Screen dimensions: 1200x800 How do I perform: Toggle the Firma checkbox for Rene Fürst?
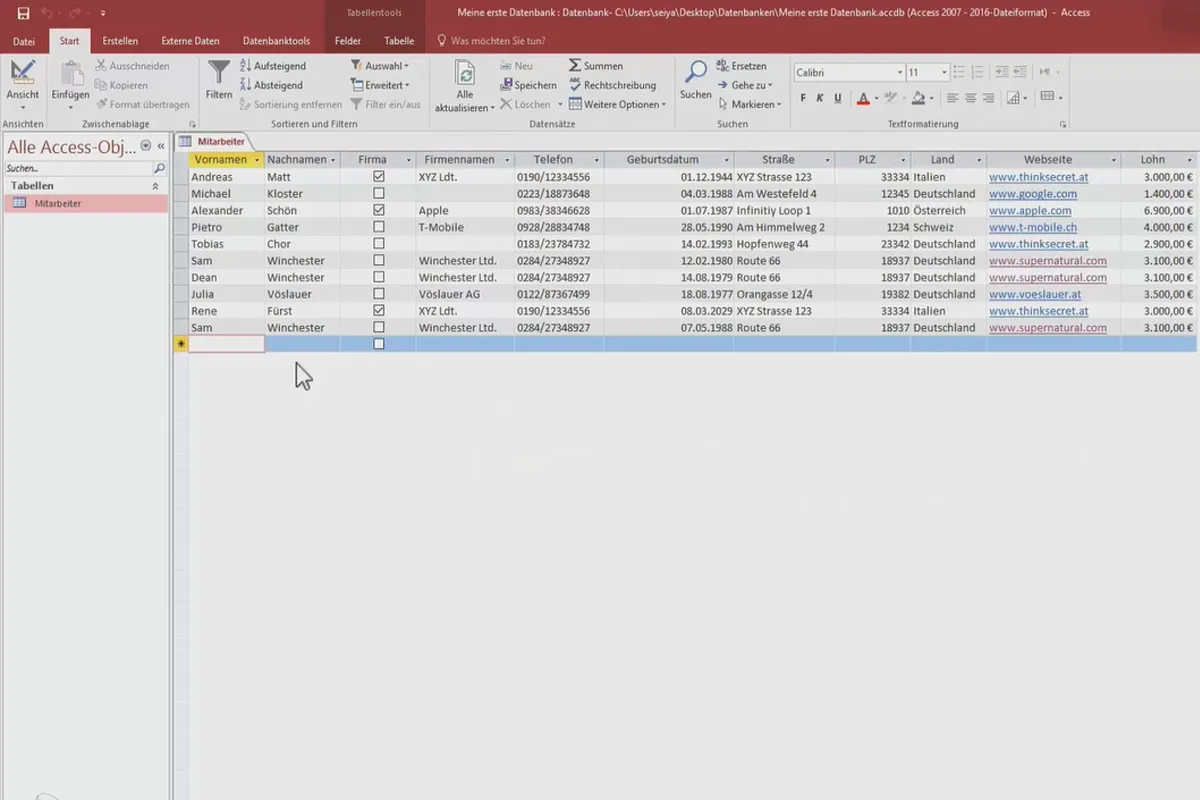378,311
